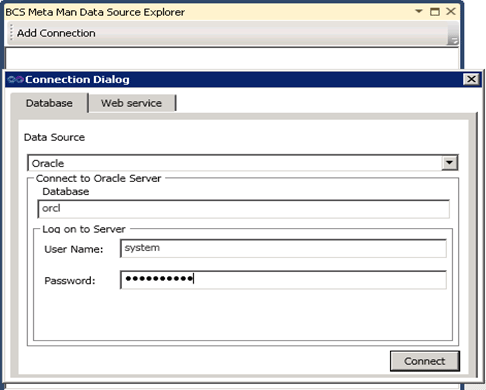Click the toolbar overflow options arrow

pos(453,40)
